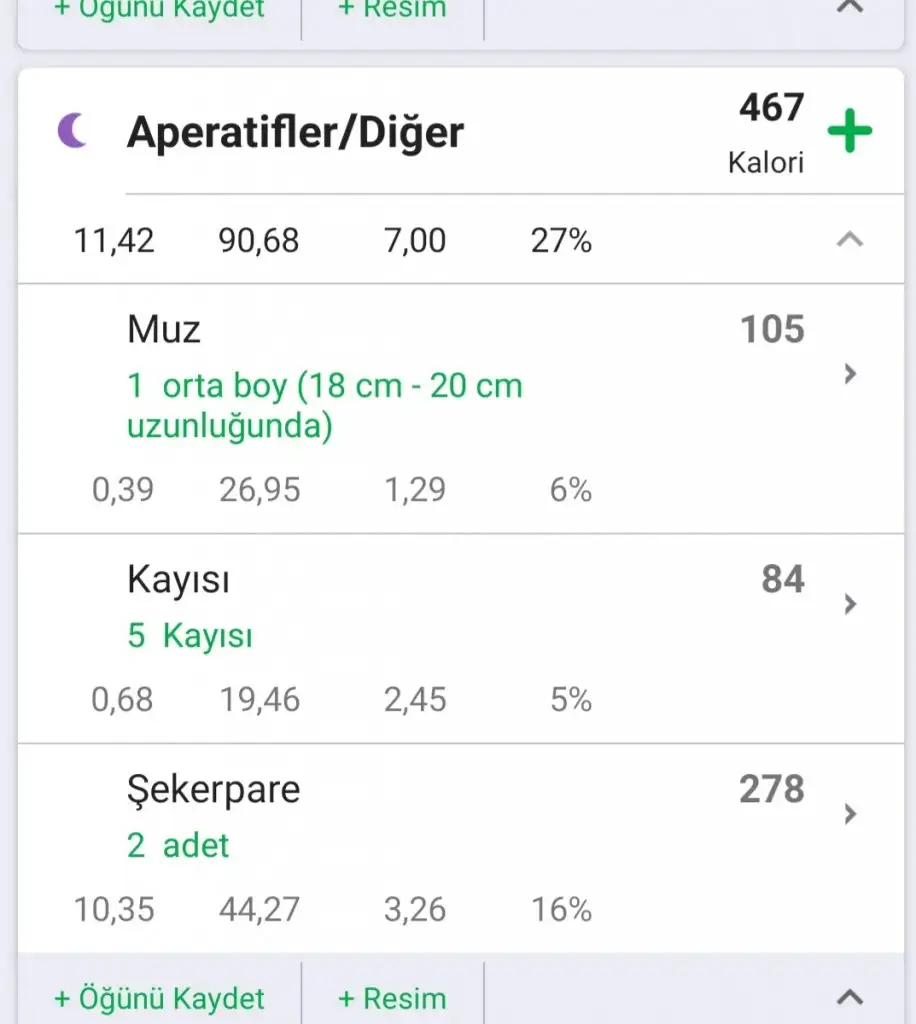Screen dimensions: 916x1024
Task: Open Şekerpare details arrow
Action: click(x=850, y=814)
